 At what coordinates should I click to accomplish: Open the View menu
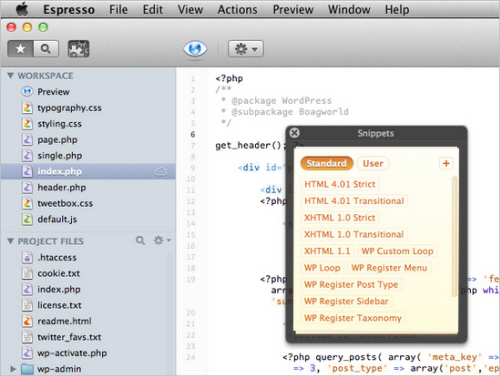click(x=190, y=10)
